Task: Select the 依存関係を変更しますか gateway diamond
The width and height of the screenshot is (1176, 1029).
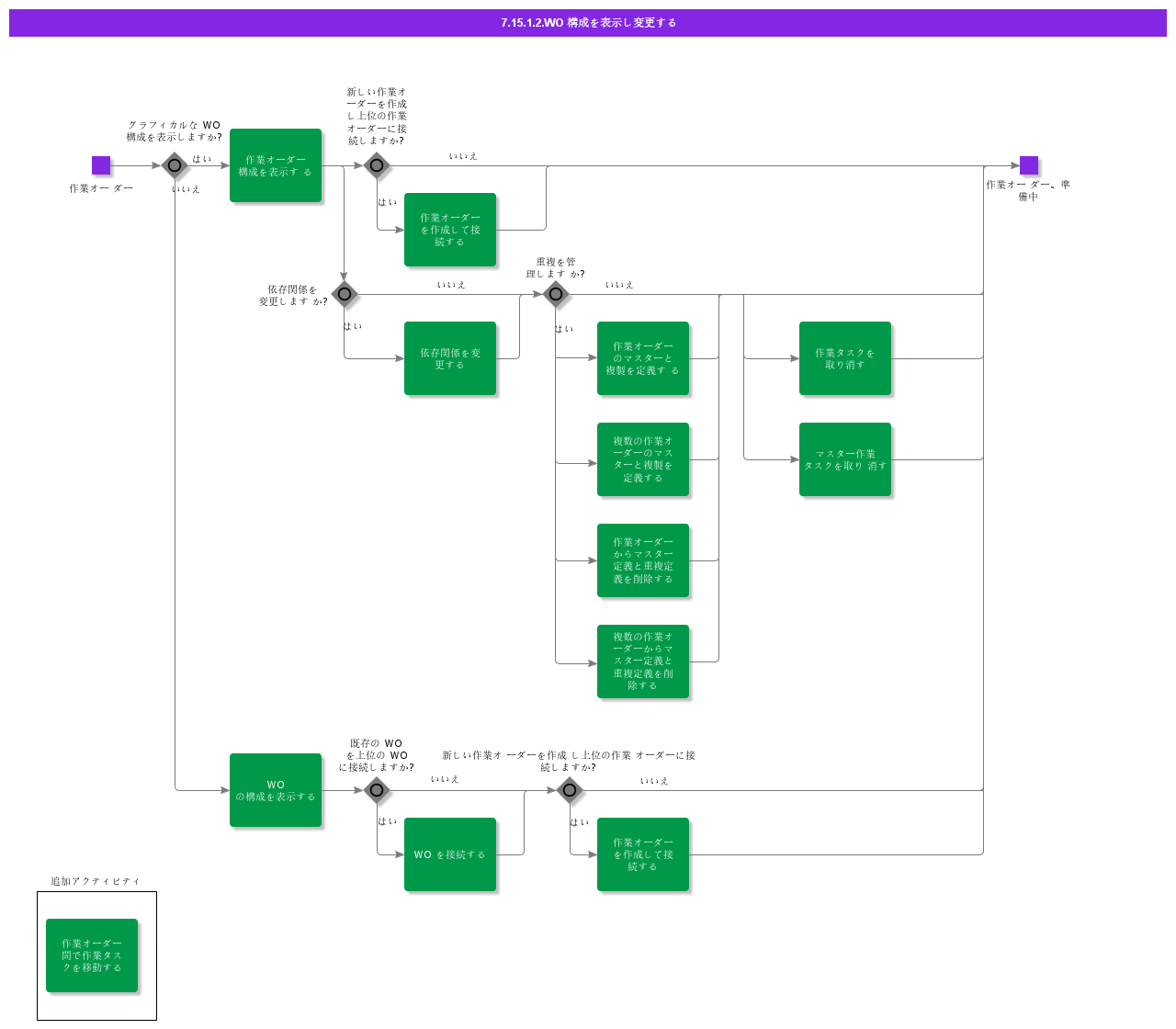Action: click(345, 294)
